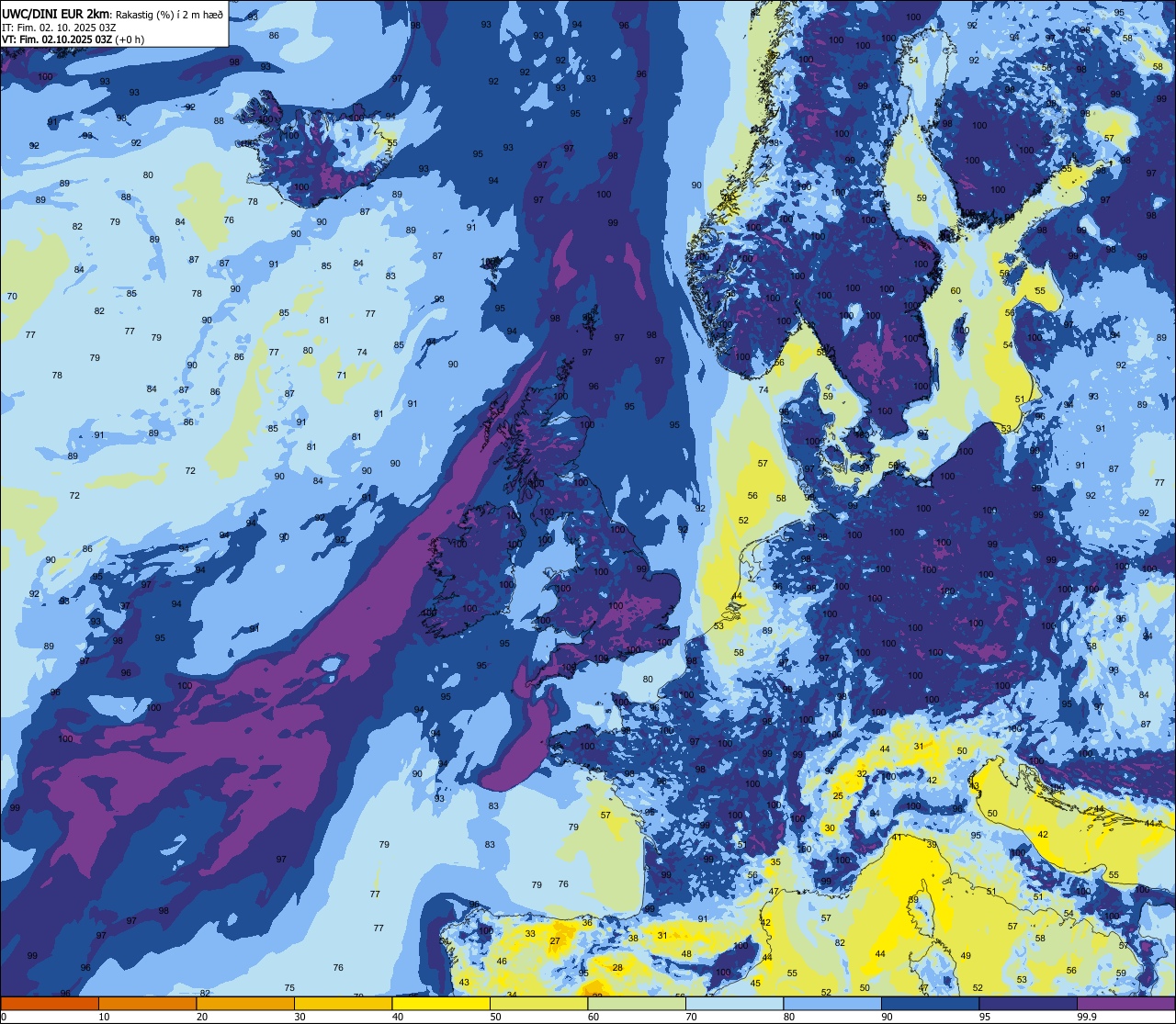Click the legend label 95

[985, 1017]
